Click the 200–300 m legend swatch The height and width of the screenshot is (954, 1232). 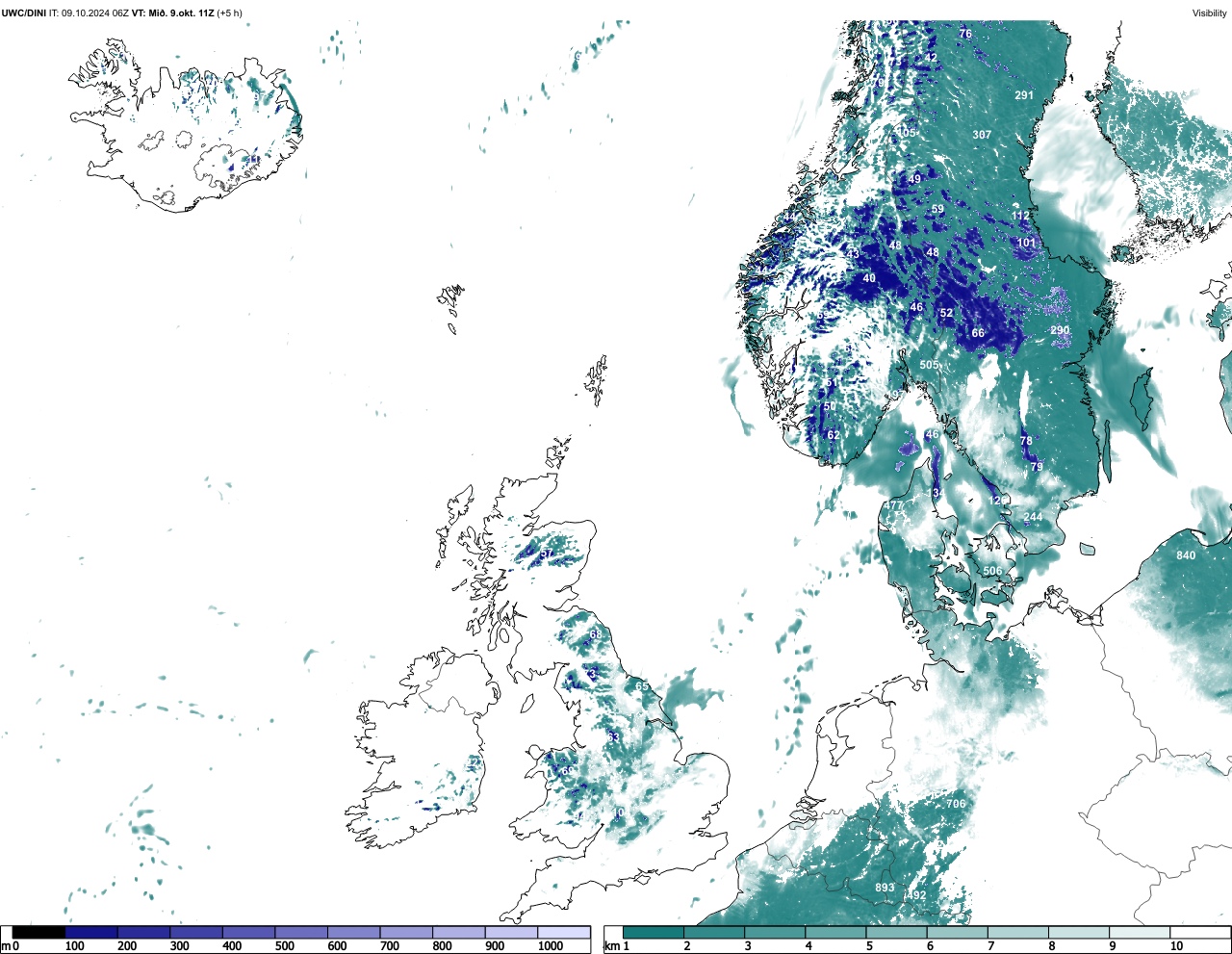[x=144, y=933]
